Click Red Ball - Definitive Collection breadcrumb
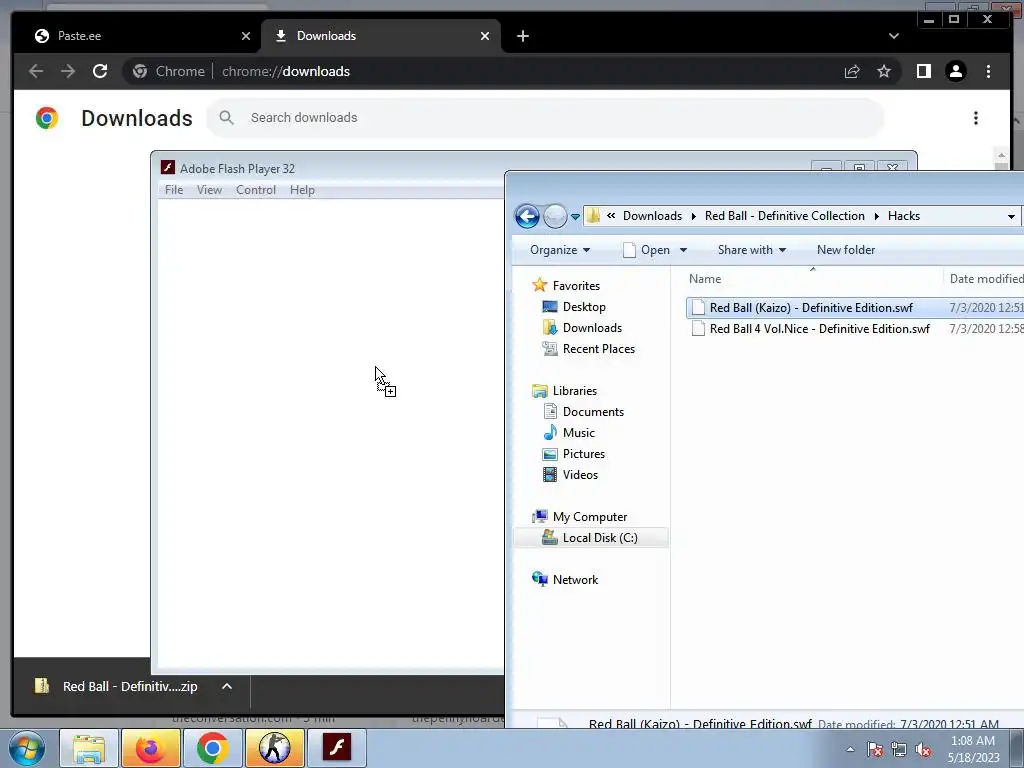Screen dimensions: 1024x768 click(784, 216)
